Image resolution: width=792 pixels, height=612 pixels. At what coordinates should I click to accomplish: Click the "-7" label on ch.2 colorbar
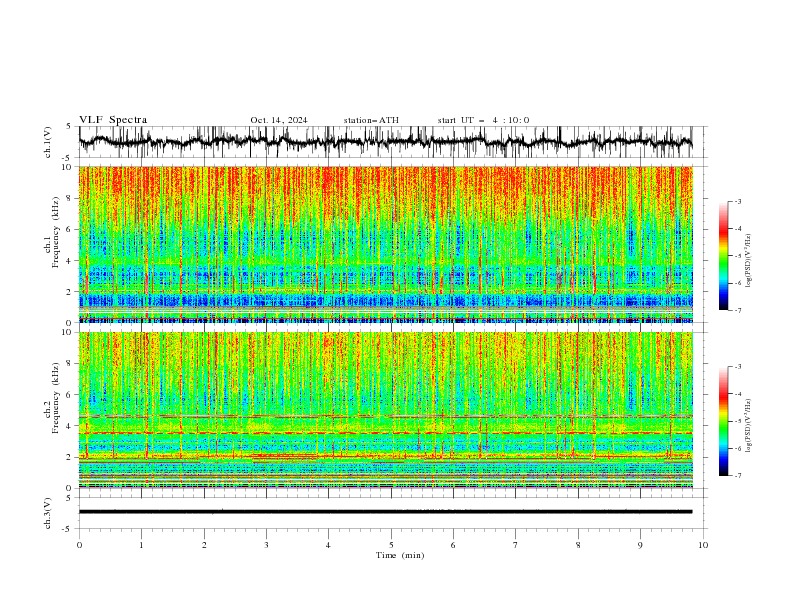coord(737,475)
